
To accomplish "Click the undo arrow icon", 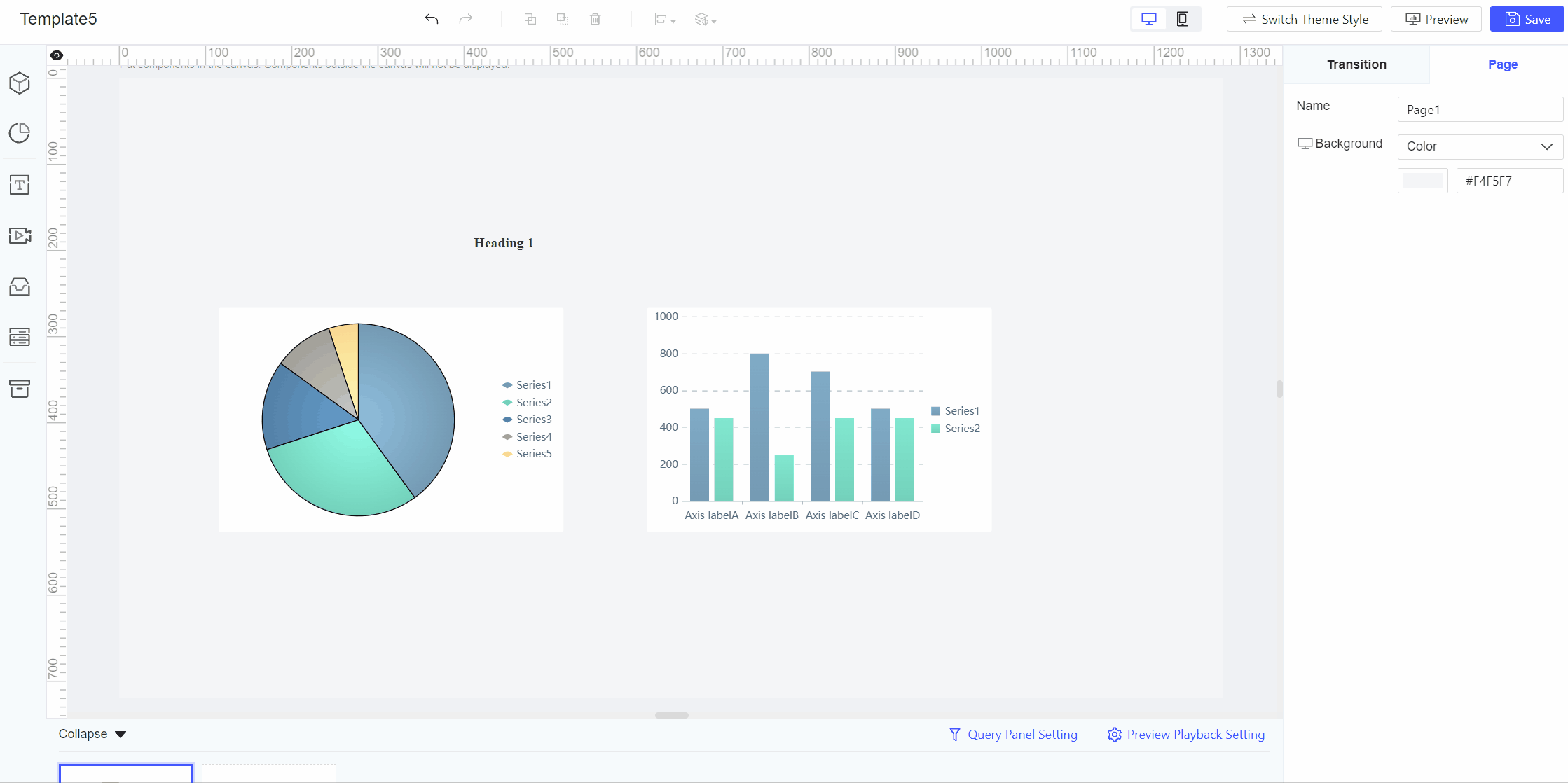I will click(x=432, y=19).
